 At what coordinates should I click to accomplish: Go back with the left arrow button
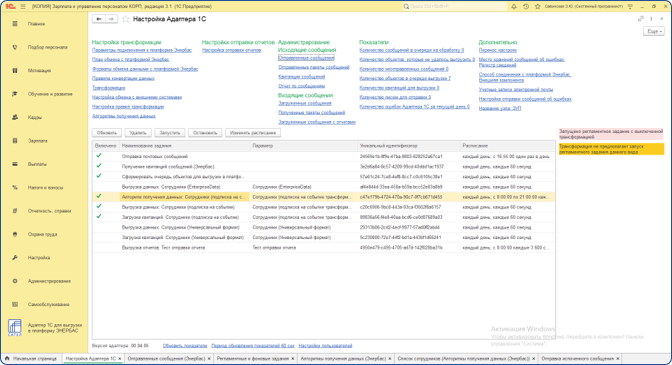[x=99, y=19]
